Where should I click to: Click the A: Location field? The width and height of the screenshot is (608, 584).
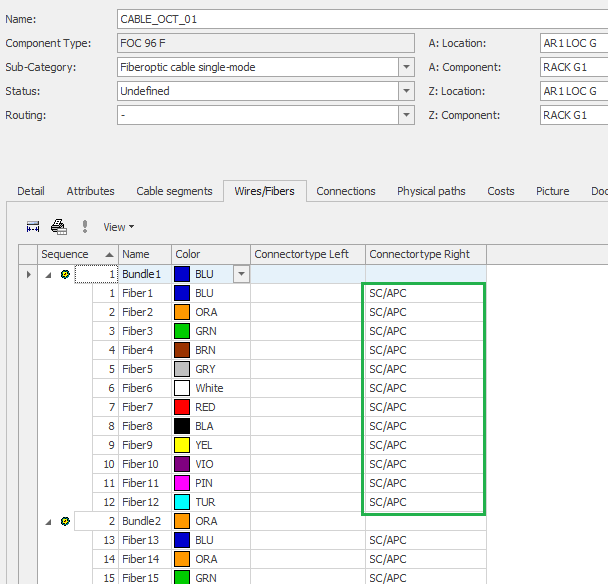(x=574, y=43)
